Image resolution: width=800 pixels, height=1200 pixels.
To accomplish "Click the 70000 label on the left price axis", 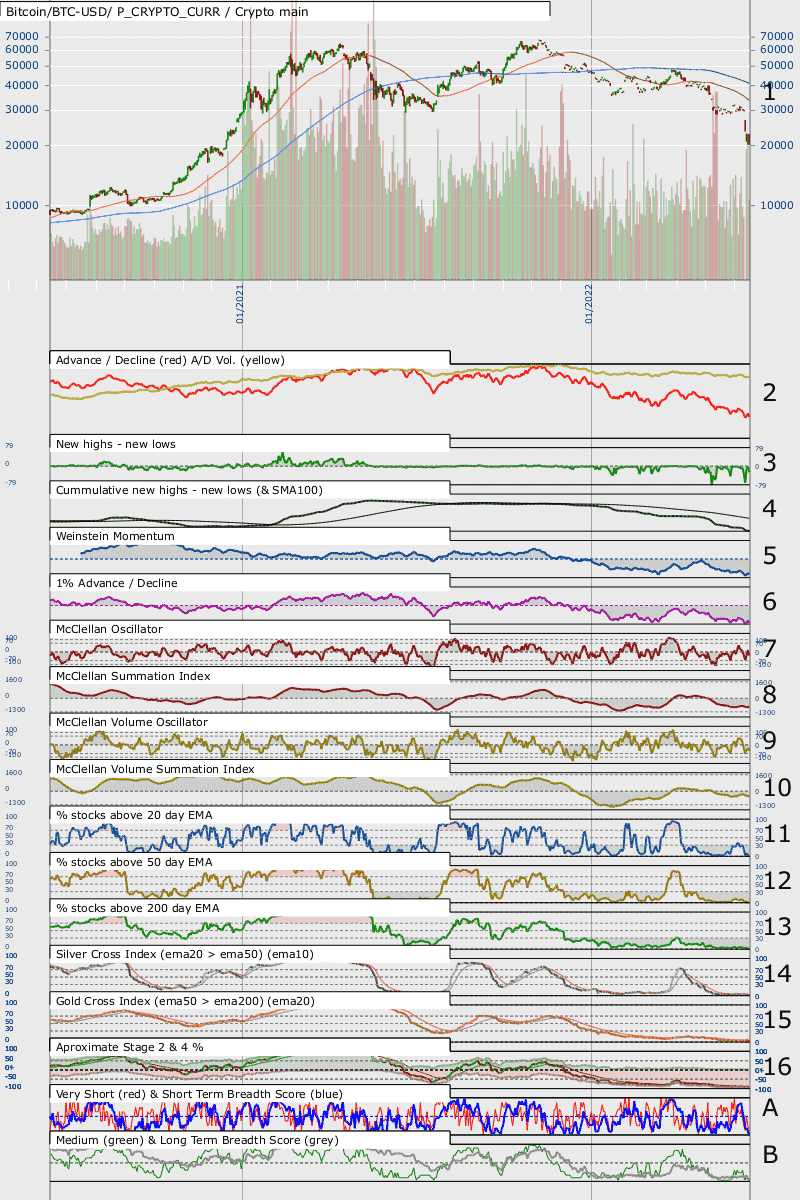I will 21,36.
